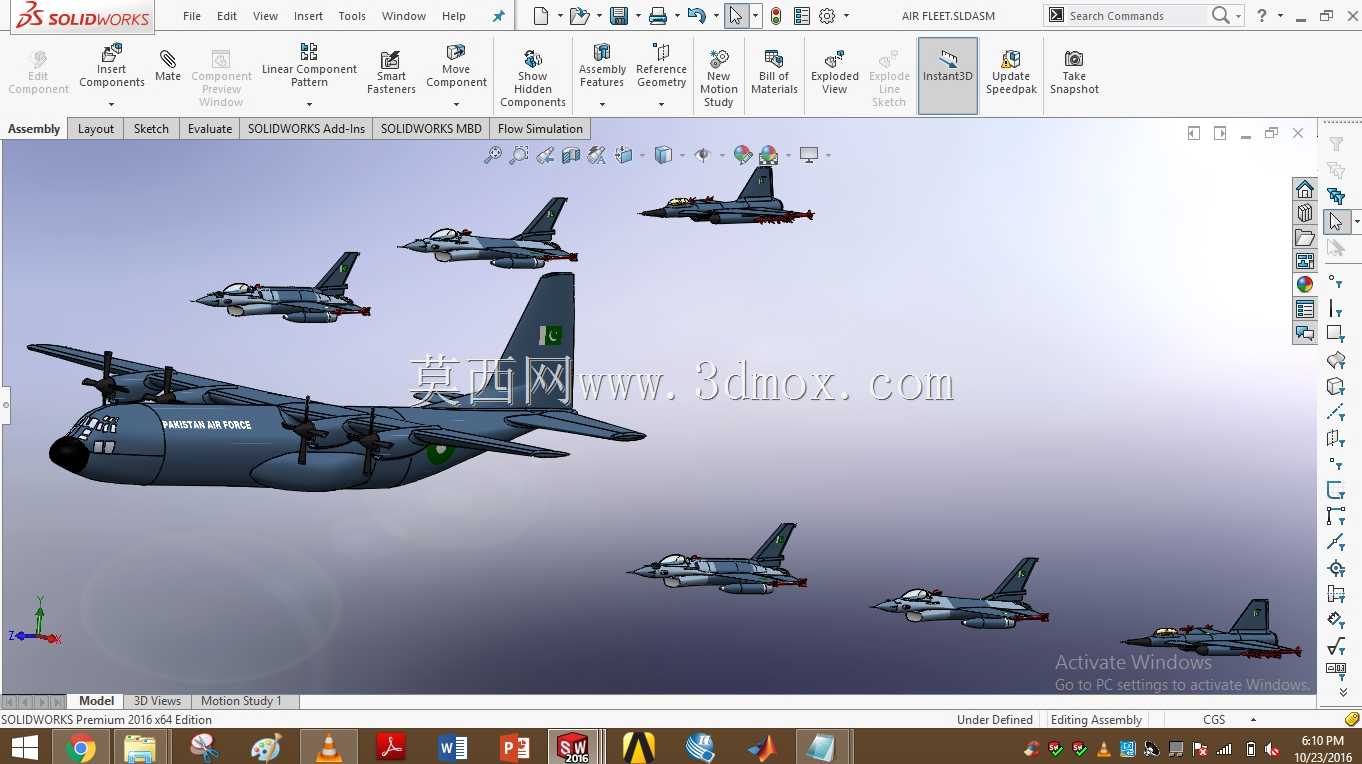Open the Insert menu
1362x764 pixels.
pyautogui.click(x=308, y=16)
